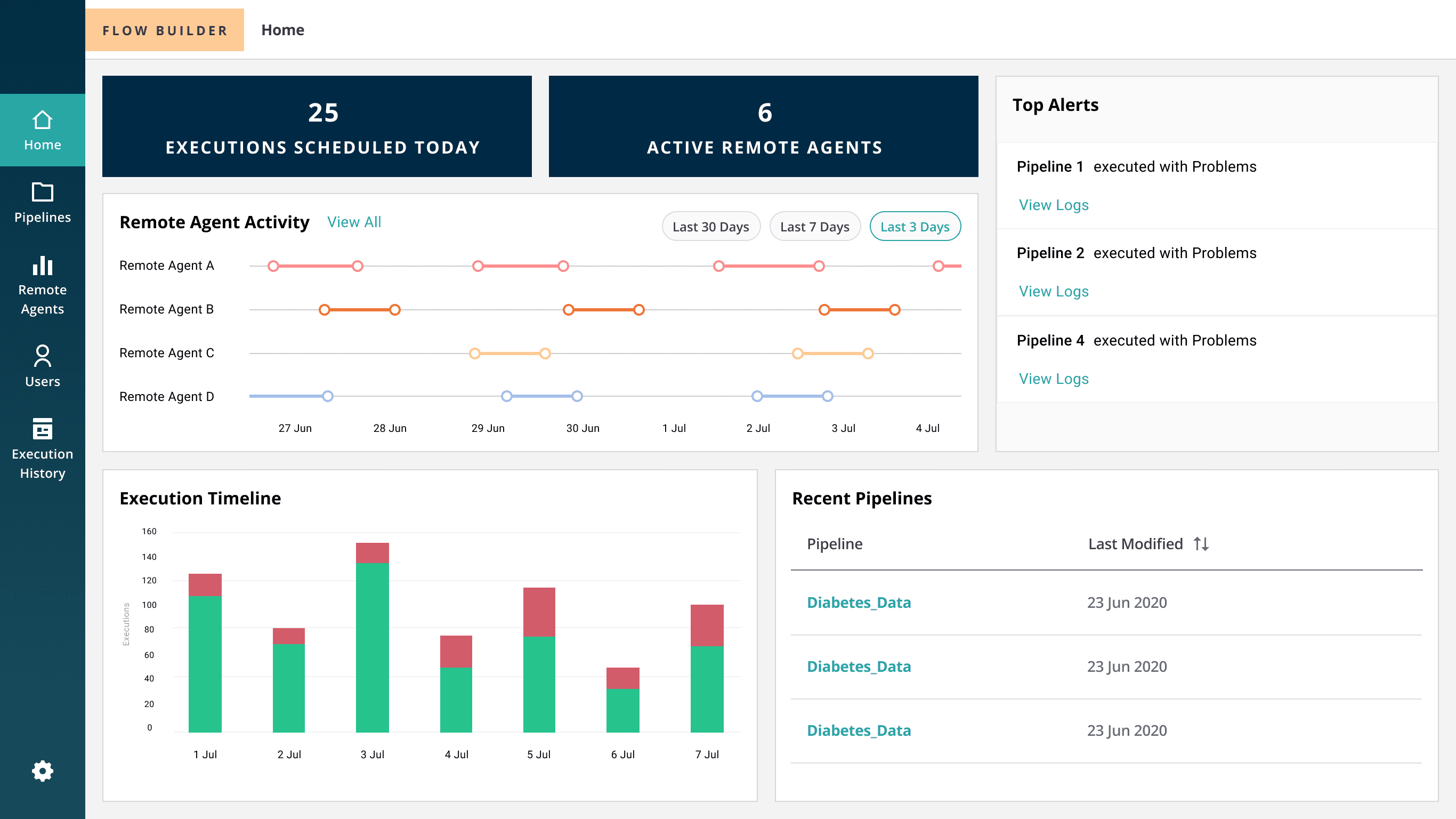Open Users via the person icon
Viewport: 1456px width, 819px height.
tap(43, 356)
